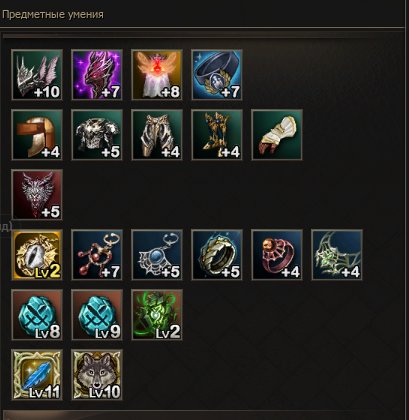Click the red gem ring +4

(277, 255)
